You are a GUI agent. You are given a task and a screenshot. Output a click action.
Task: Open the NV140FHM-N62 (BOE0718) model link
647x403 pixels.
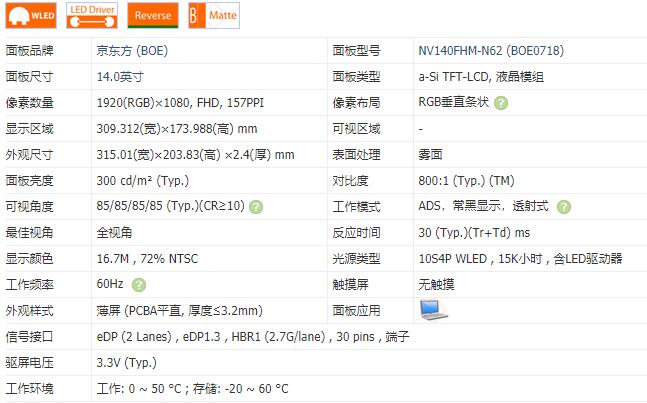tap(491, 51)
